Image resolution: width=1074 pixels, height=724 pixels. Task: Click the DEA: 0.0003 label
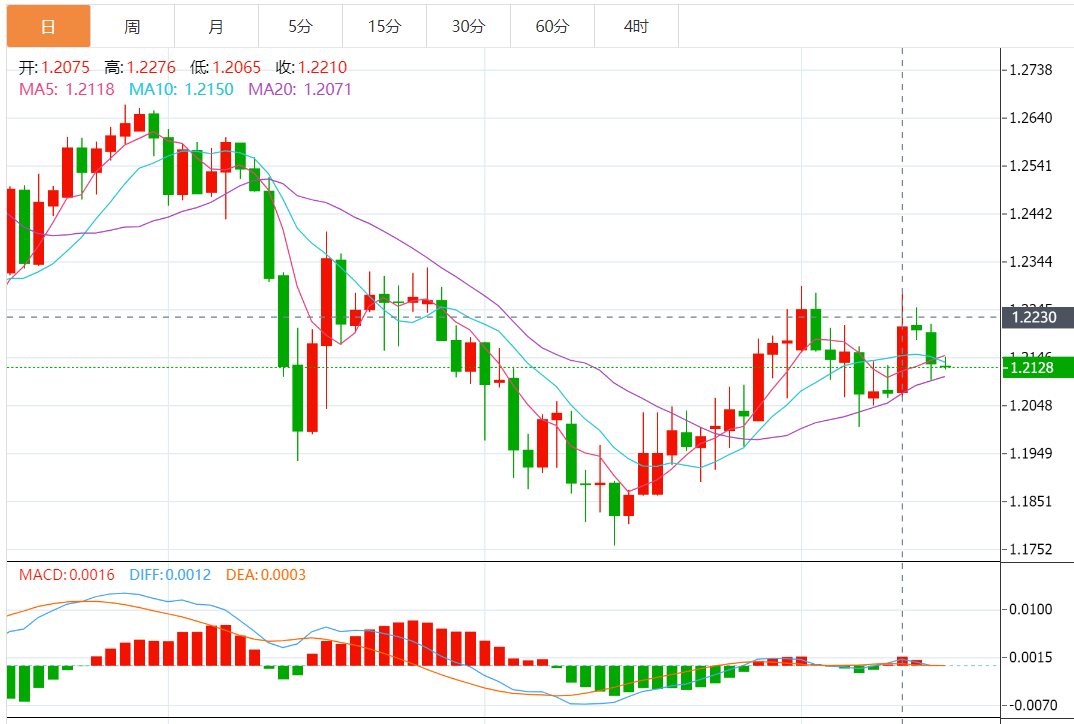point(266,575)
